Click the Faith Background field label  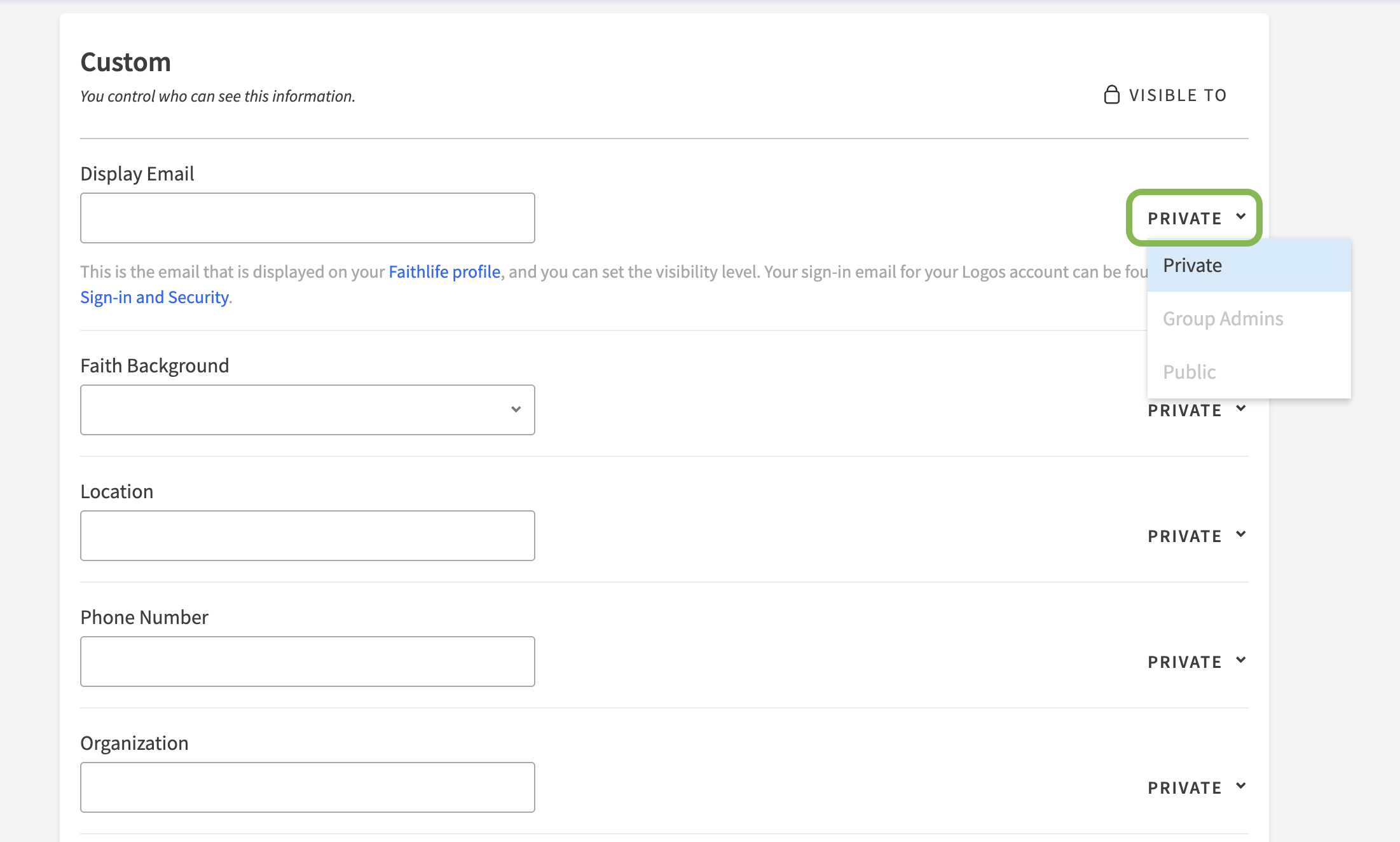coord(154,365)
